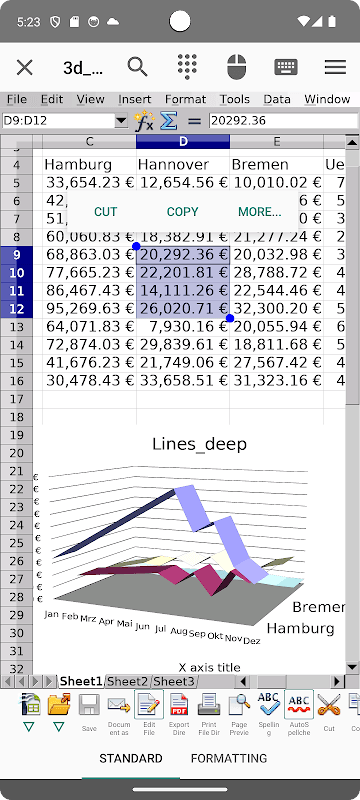Switch to the FORMATTING toolbar tab
The image size is (360, 800).
[228, 758]
